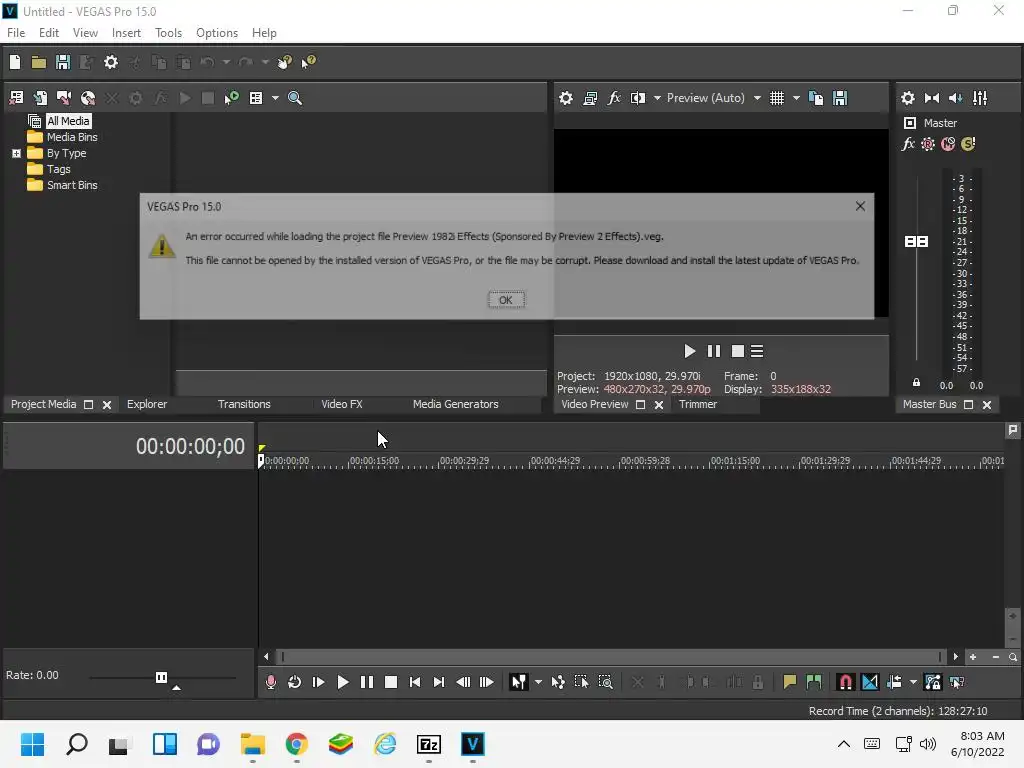Close the Project Media panel tab

click(x=107, y=405)
